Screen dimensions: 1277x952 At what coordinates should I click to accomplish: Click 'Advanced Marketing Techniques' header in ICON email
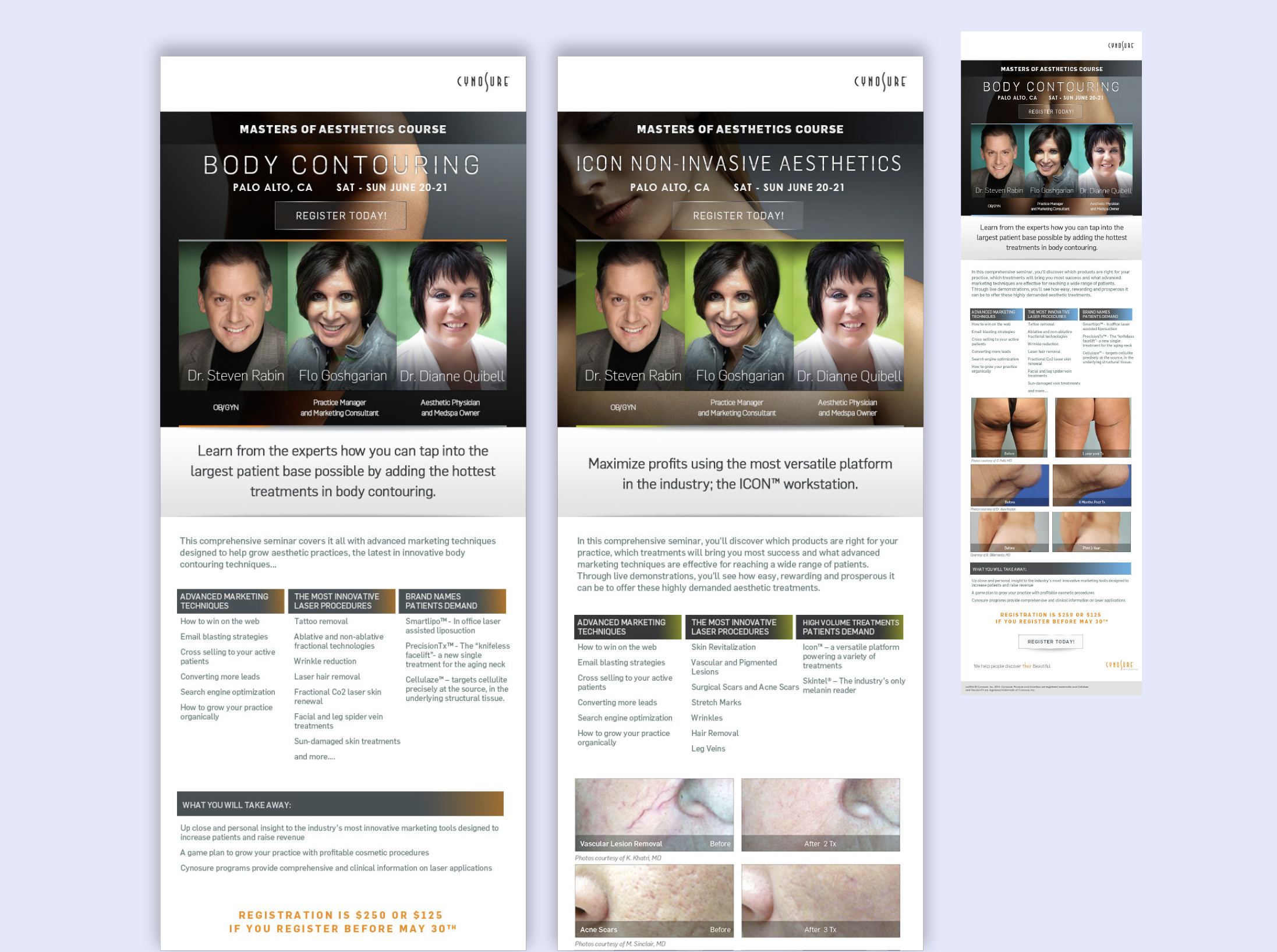(628, 627)
